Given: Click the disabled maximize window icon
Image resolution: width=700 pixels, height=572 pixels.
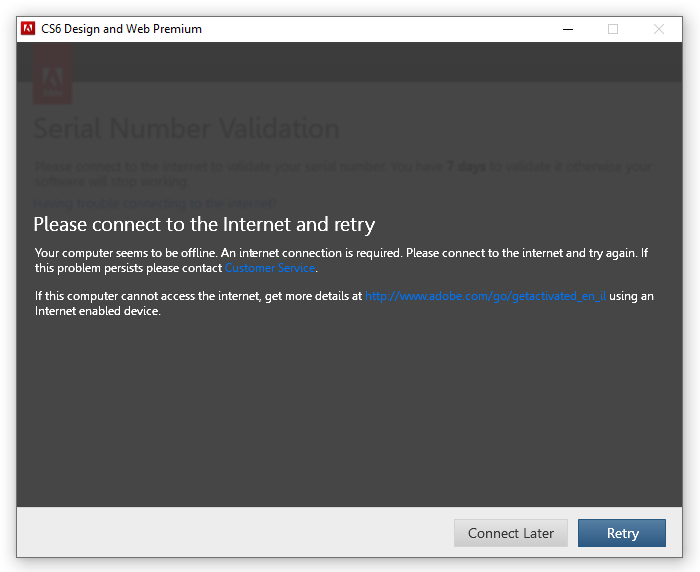Looking at the screenshot, I should tap(613, 29).
